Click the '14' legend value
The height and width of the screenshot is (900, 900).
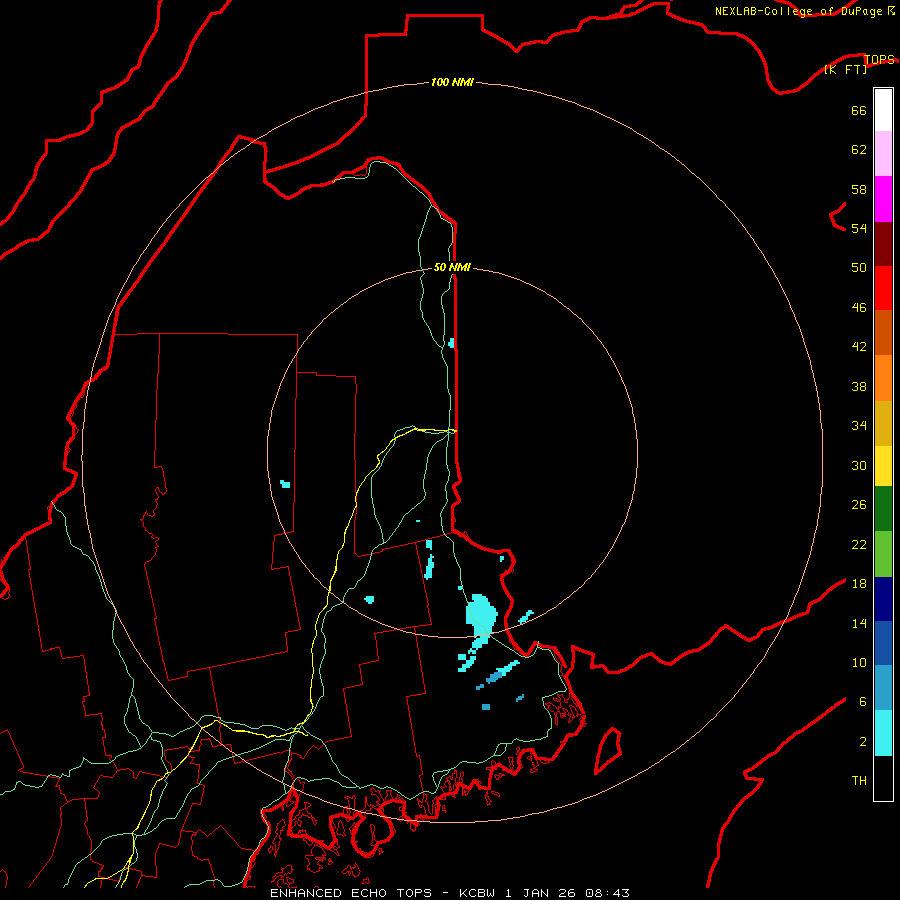859,623
